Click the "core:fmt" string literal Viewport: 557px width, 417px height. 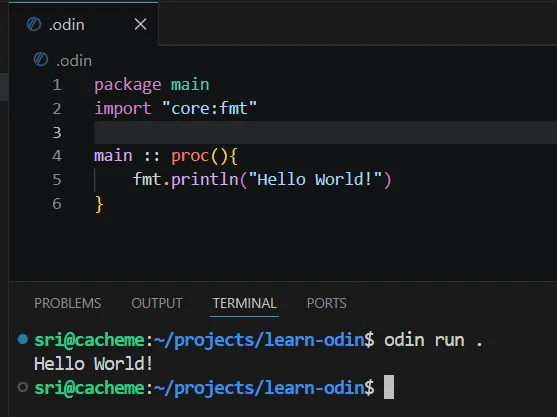[209, 108]
